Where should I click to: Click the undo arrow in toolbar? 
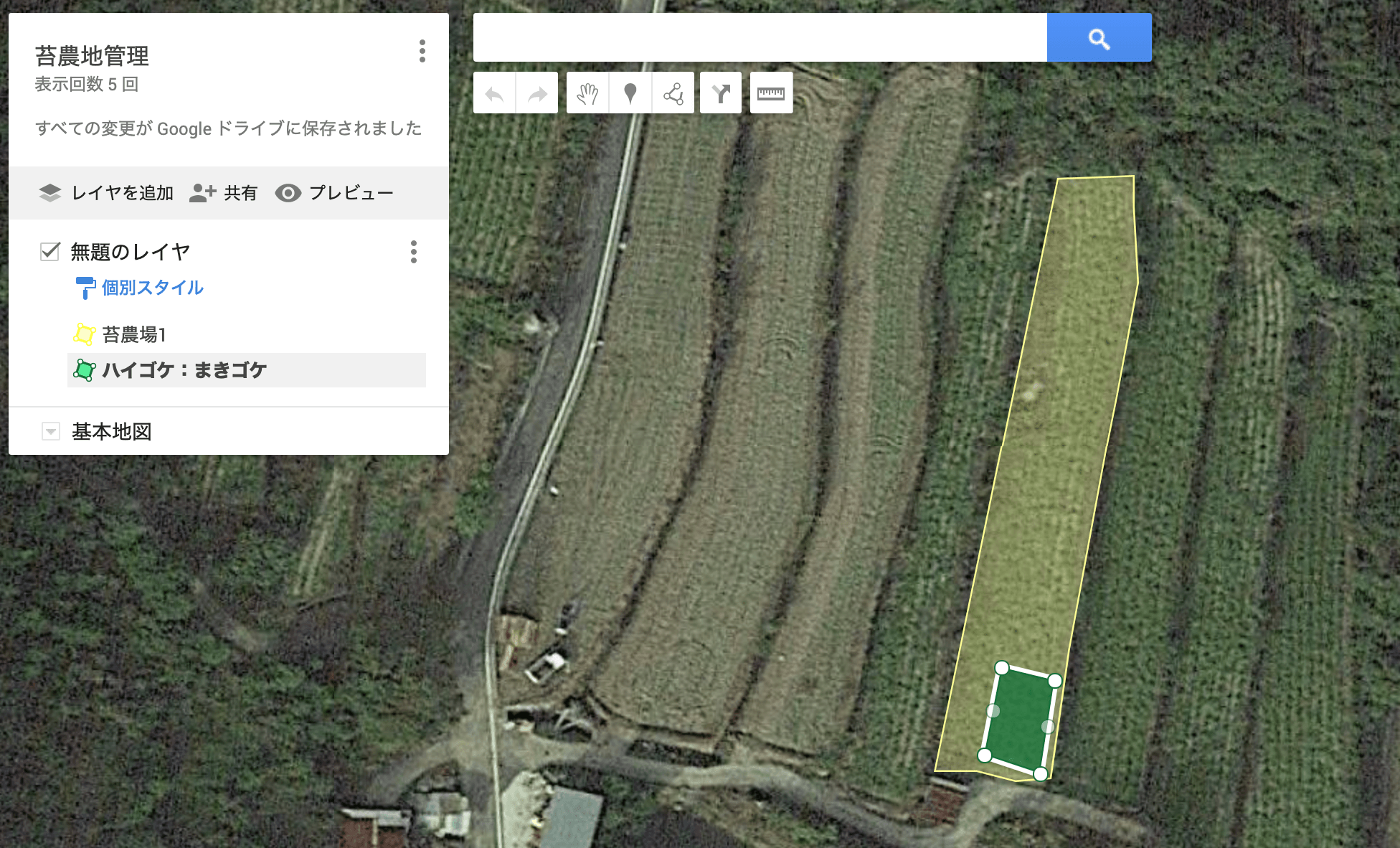click(494, 93)
